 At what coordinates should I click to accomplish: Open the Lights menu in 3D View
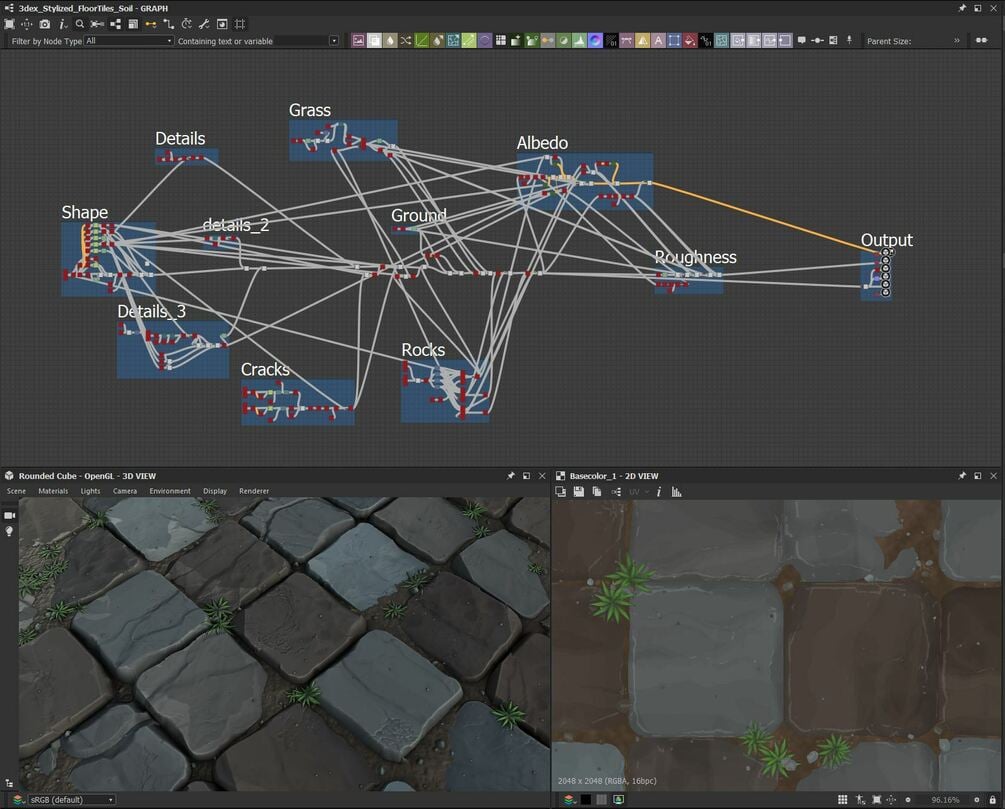coord(90,491)
